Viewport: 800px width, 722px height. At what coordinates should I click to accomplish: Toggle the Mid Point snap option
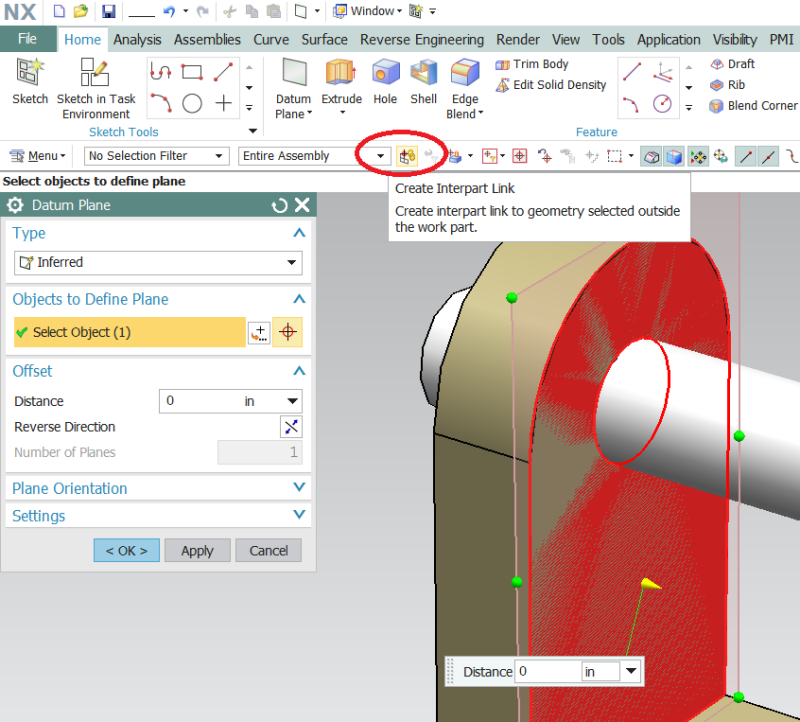click(768, 157)
